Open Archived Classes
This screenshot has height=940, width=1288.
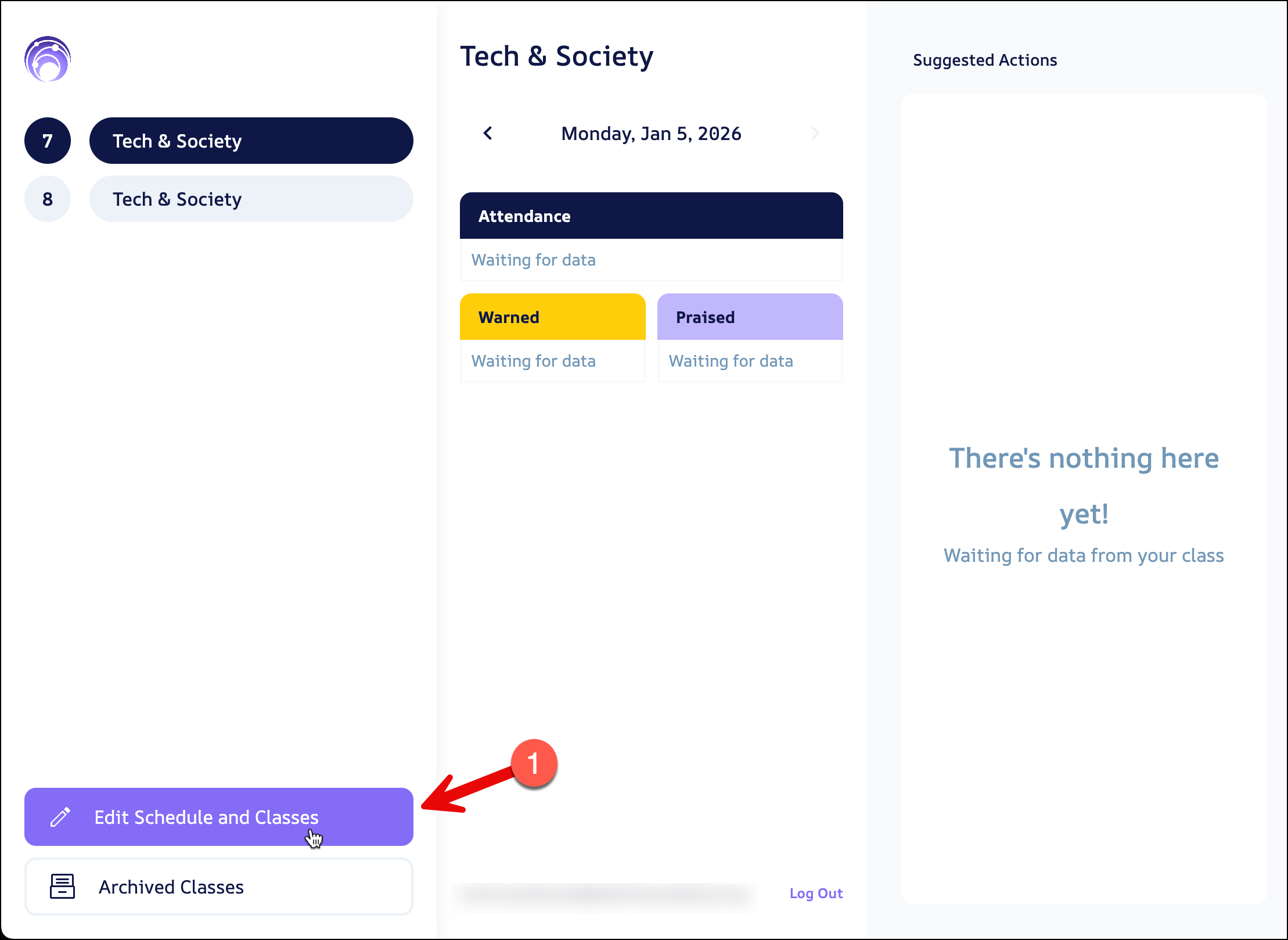218,887
